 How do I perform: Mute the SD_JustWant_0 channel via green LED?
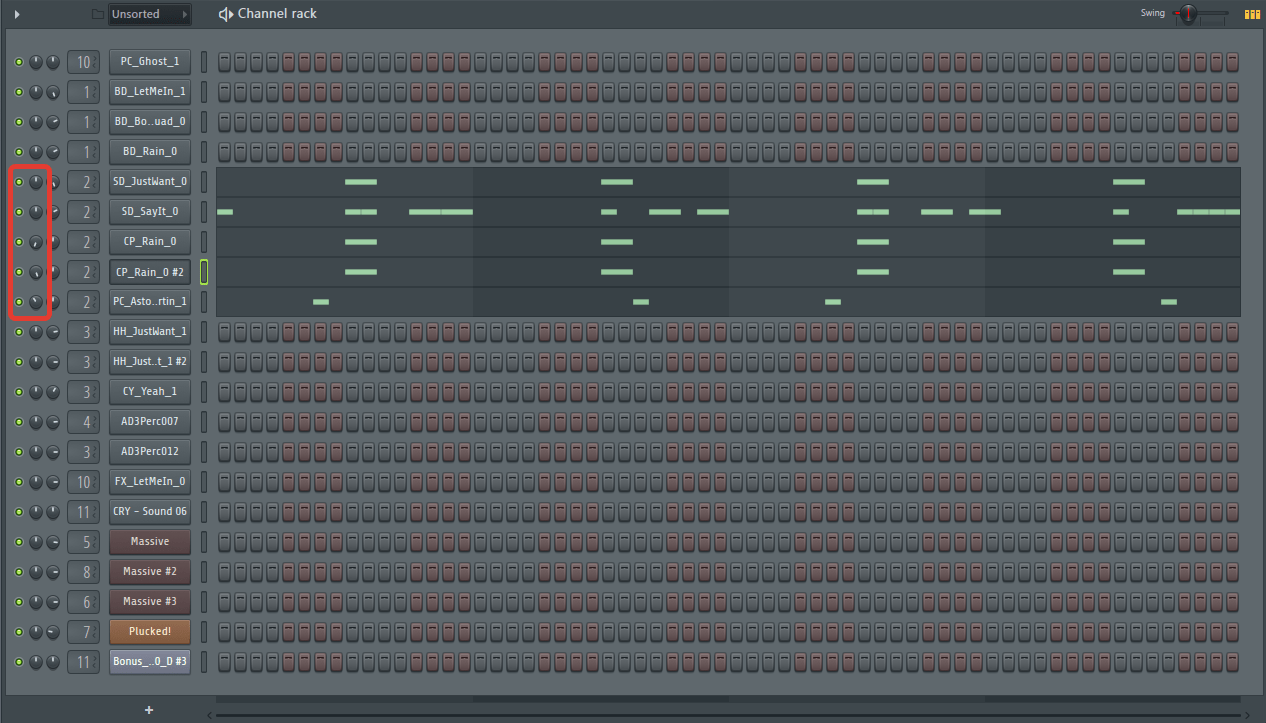[18, 182]
